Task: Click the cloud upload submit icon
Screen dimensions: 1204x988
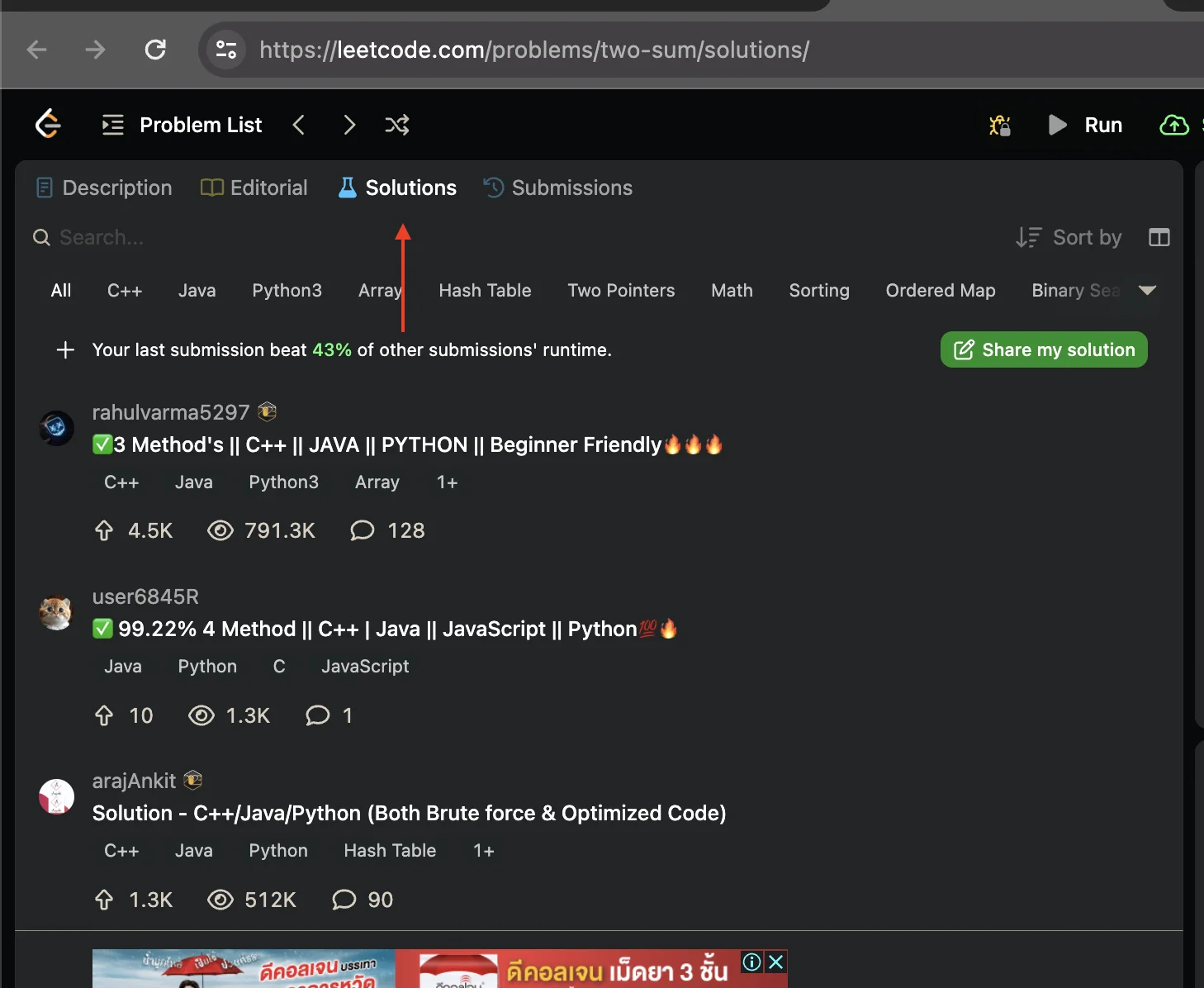Action: point(1174,125)
